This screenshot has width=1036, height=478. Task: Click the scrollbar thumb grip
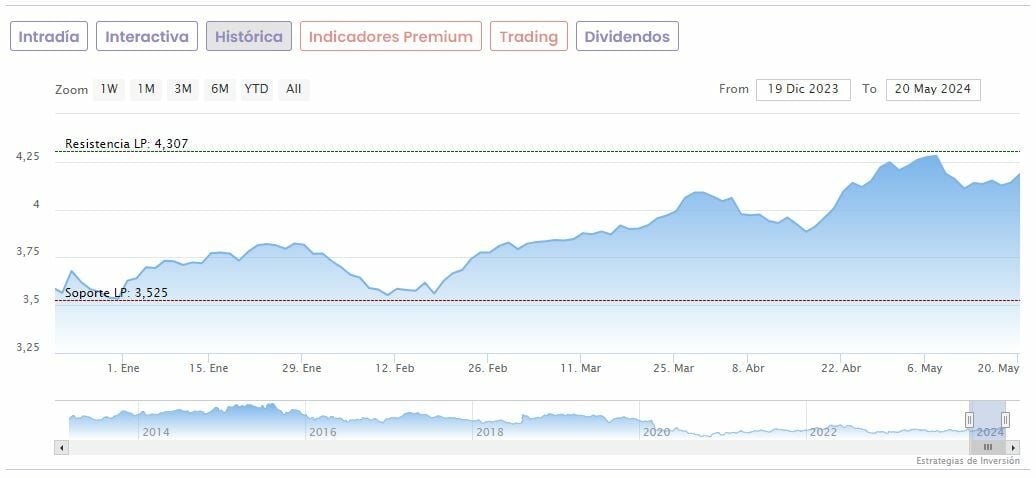[x=987, y=448]
